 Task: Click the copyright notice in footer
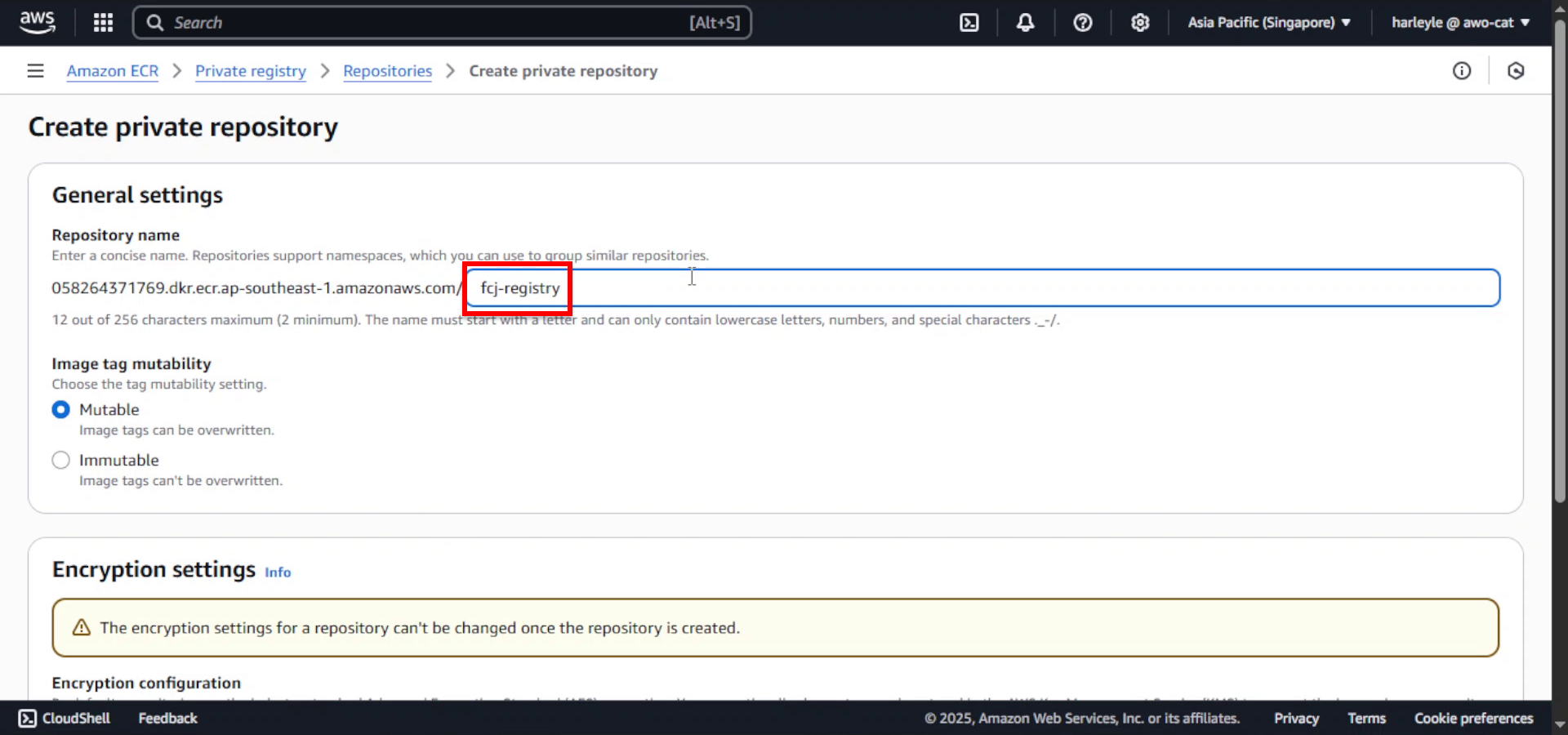click(1082, 719)
